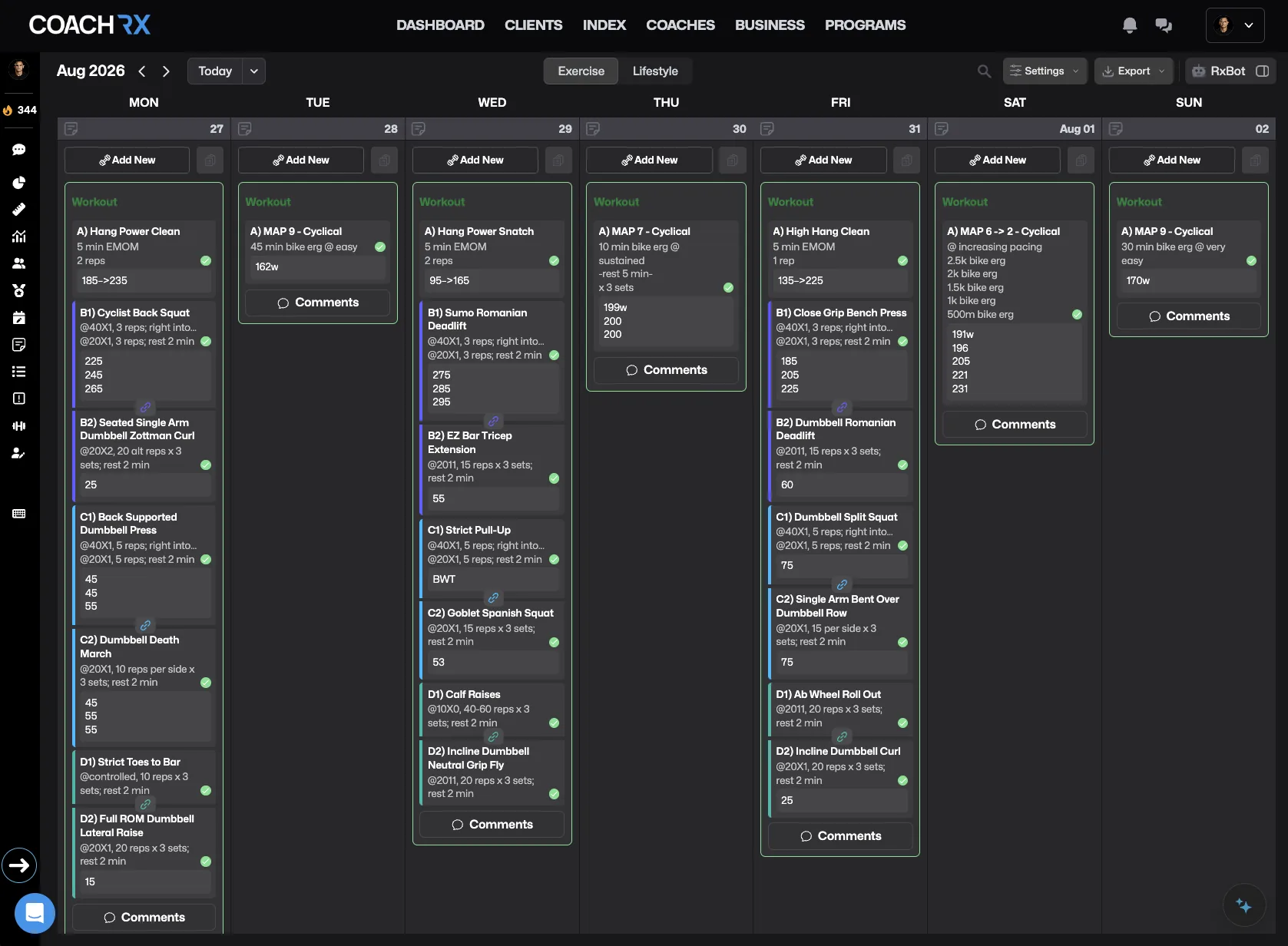Open the chat bubble icon in left sidebar

pos(19,150)
